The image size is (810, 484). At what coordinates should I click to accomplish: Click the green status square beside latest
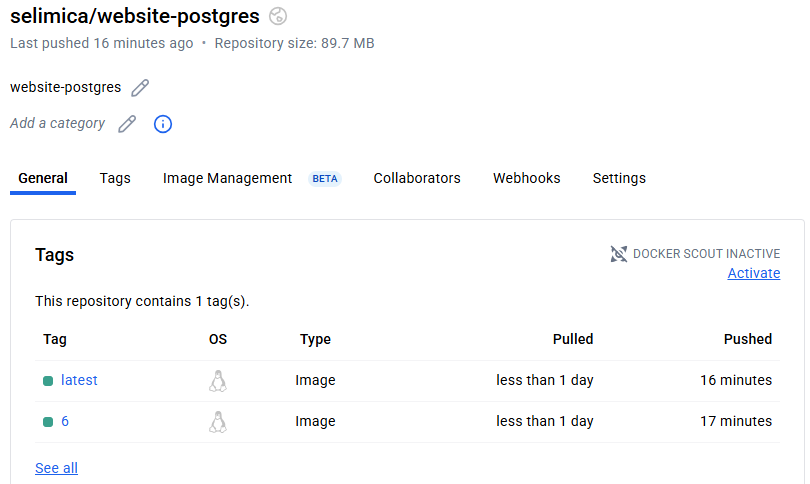[x=48, y=381]
